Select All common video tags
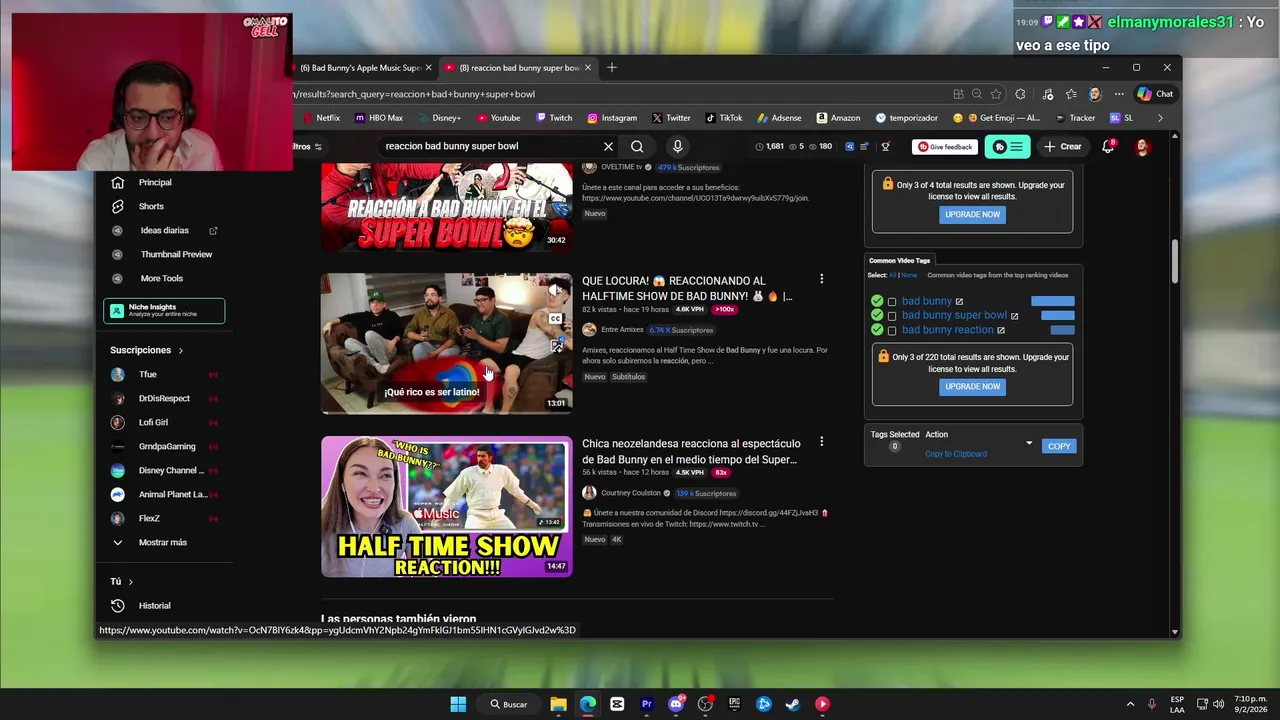 point(892,275)
